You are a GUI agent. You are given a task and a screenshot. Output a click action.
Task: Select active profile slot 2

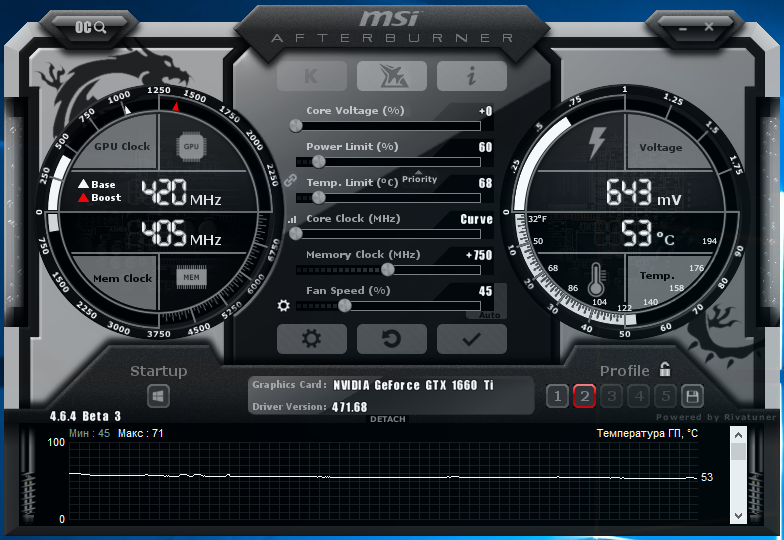click(x=584, y=396)
